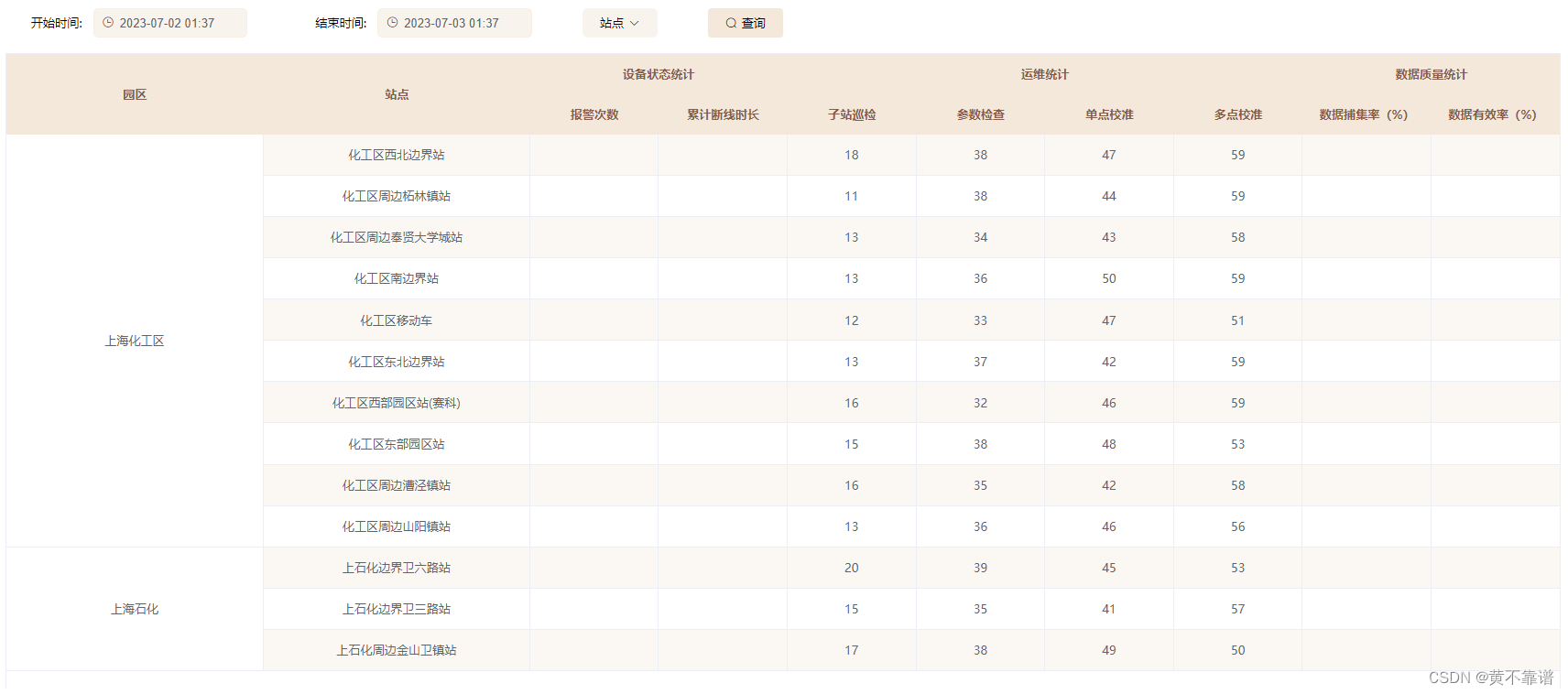Click the clock icon in end time field
The image size is (1568, 694).
(392, 23)
